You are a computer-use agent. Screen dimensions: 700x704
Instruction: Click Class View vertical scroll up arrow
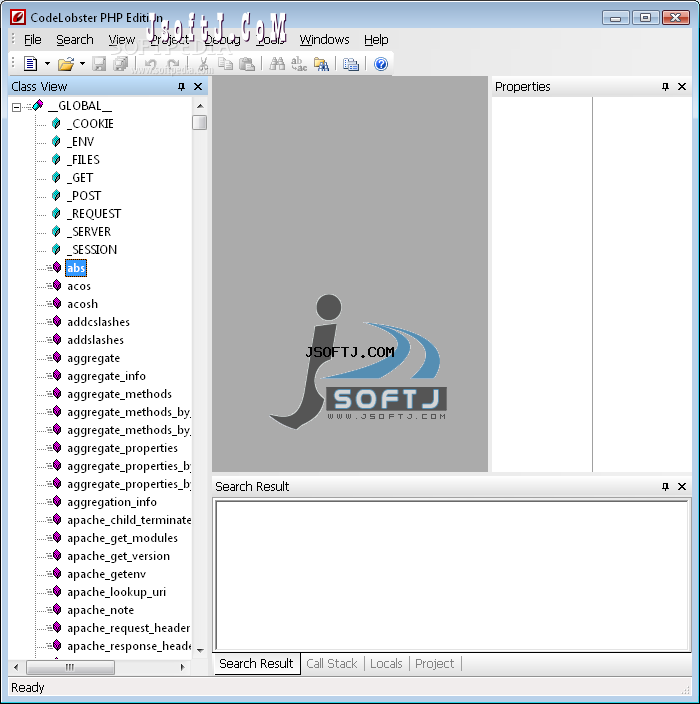point(200,106)
